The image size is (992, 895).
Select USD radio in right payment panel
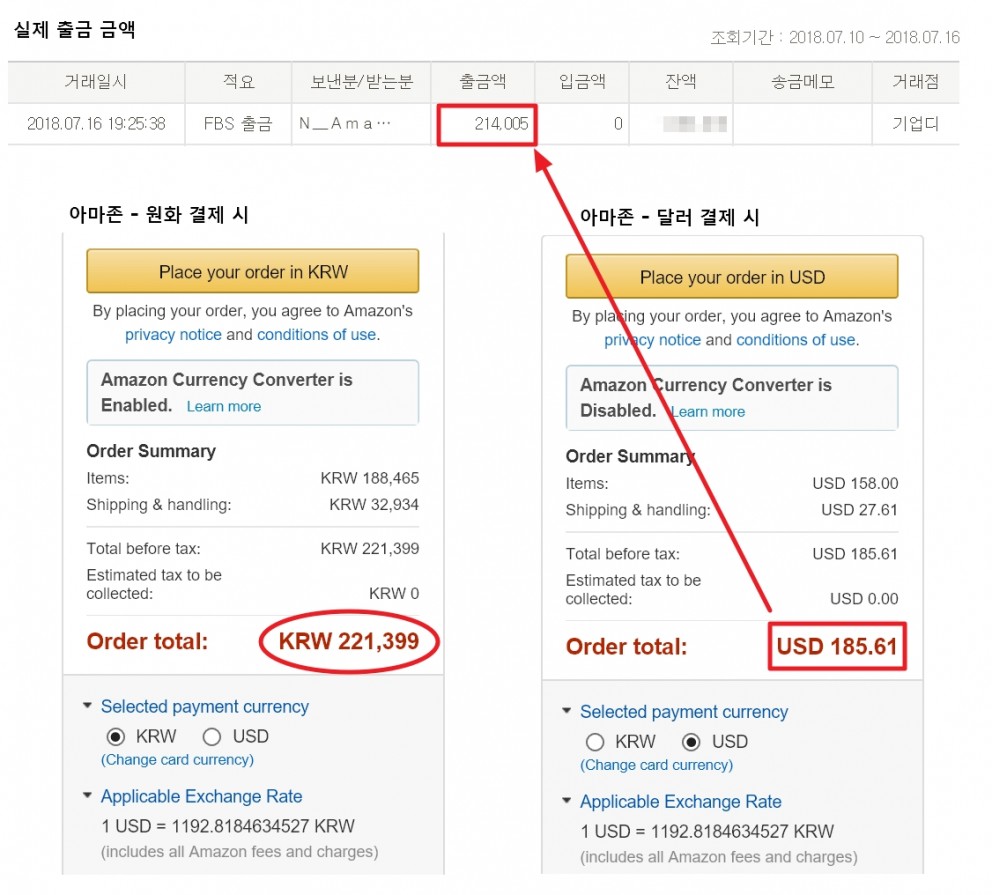coord(690,742)
